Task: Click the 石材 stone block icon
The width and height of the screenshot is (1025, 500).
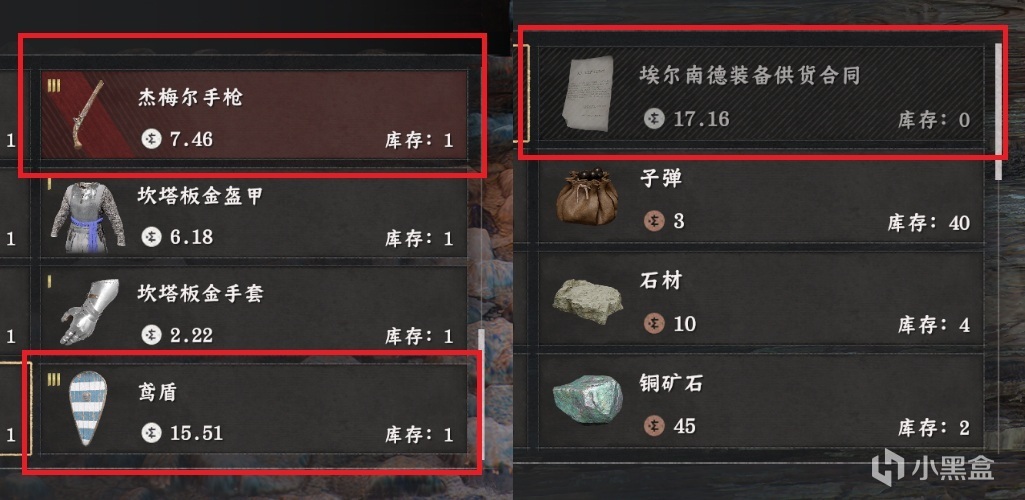Action: pyautogui.click(x=587, y=302)
